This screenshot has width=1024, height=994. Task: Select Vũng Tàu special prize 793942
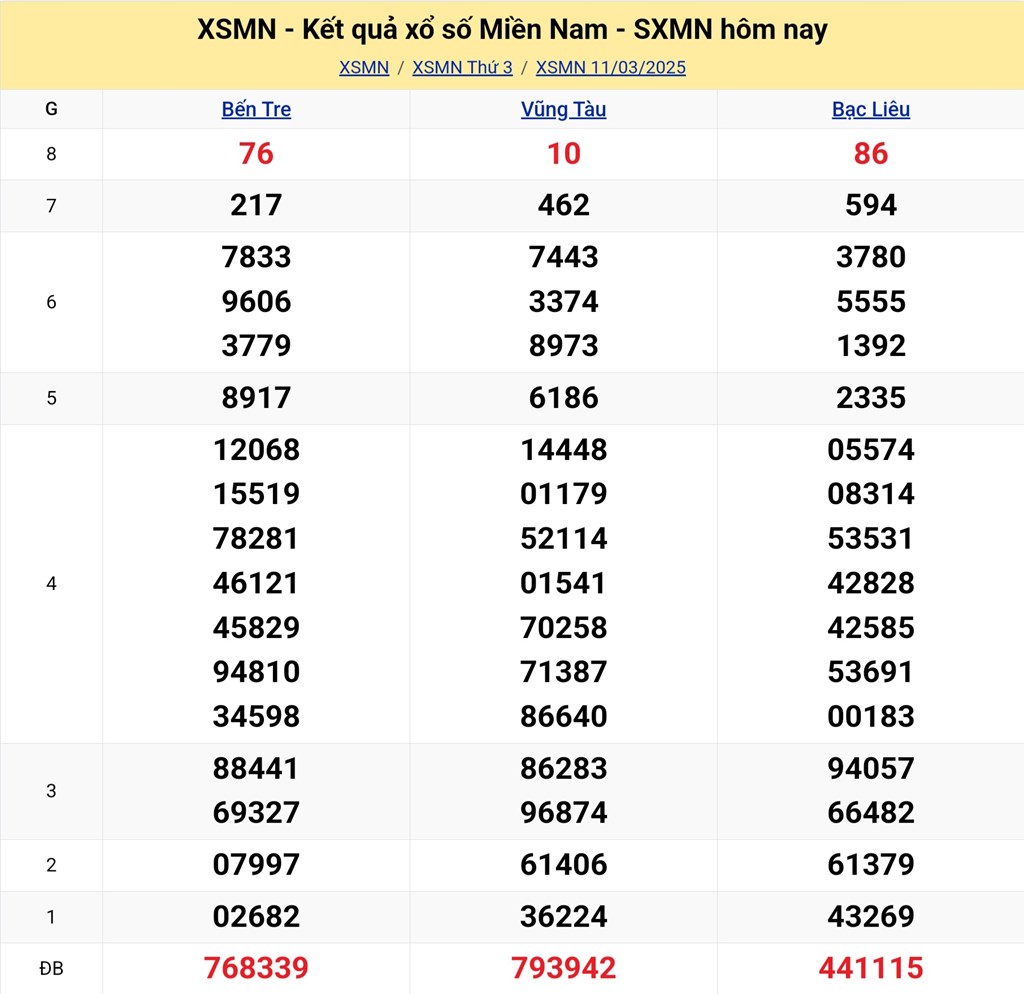563,968
